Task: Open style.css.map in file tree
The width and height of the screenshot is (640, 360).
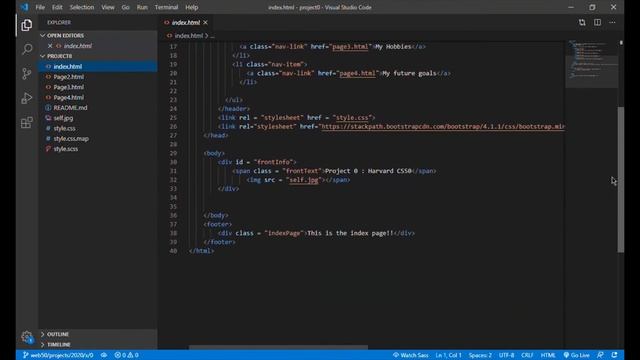Action: (x=71, y=138)
